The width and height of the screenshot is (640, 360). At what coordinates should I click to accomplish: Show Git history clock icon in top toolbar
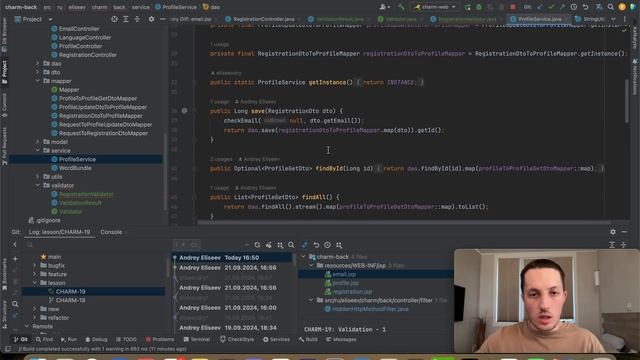coord(574,7)
